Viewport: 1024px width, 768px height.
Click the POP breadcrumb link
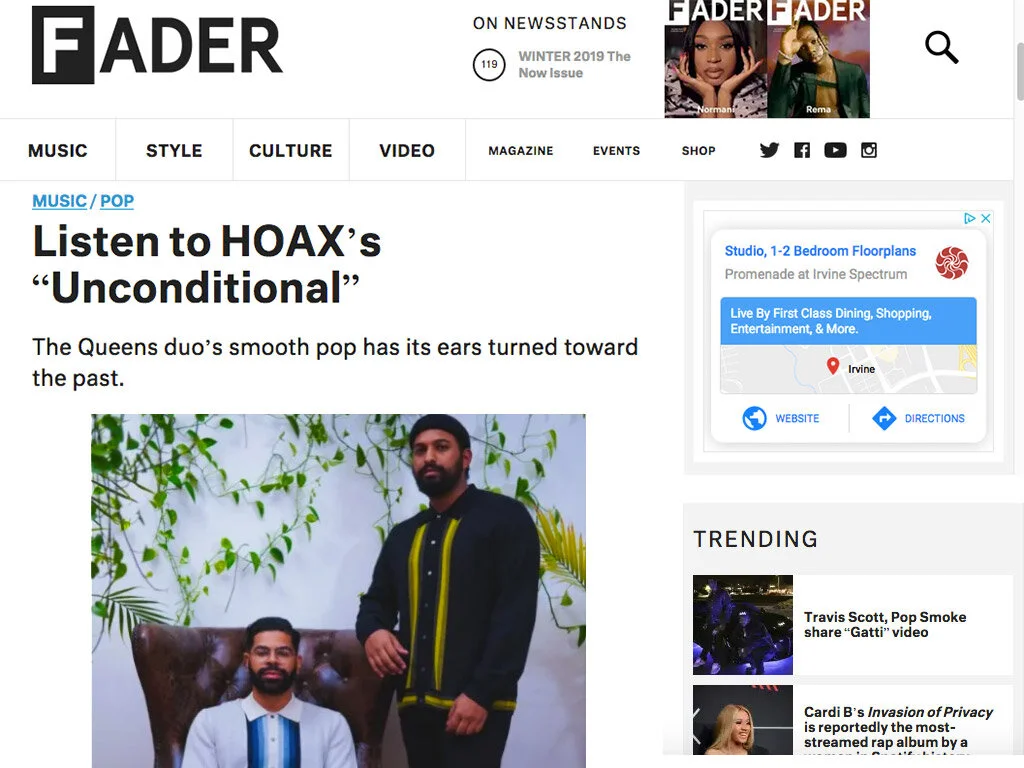pos(117,201)
